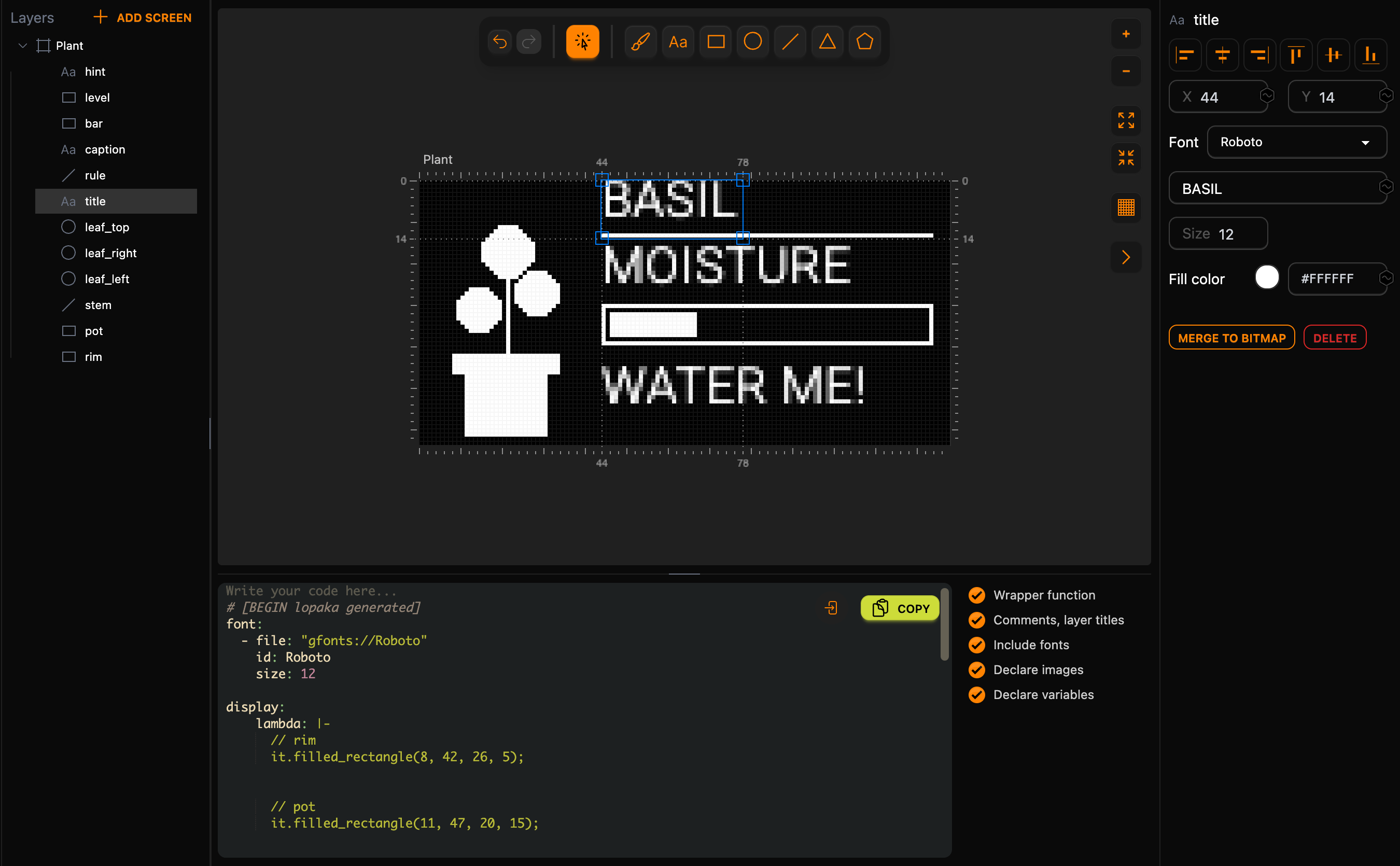Delete the selected title layer
Viewport: 1400px width, 866px height.
tap(1335, 338)
